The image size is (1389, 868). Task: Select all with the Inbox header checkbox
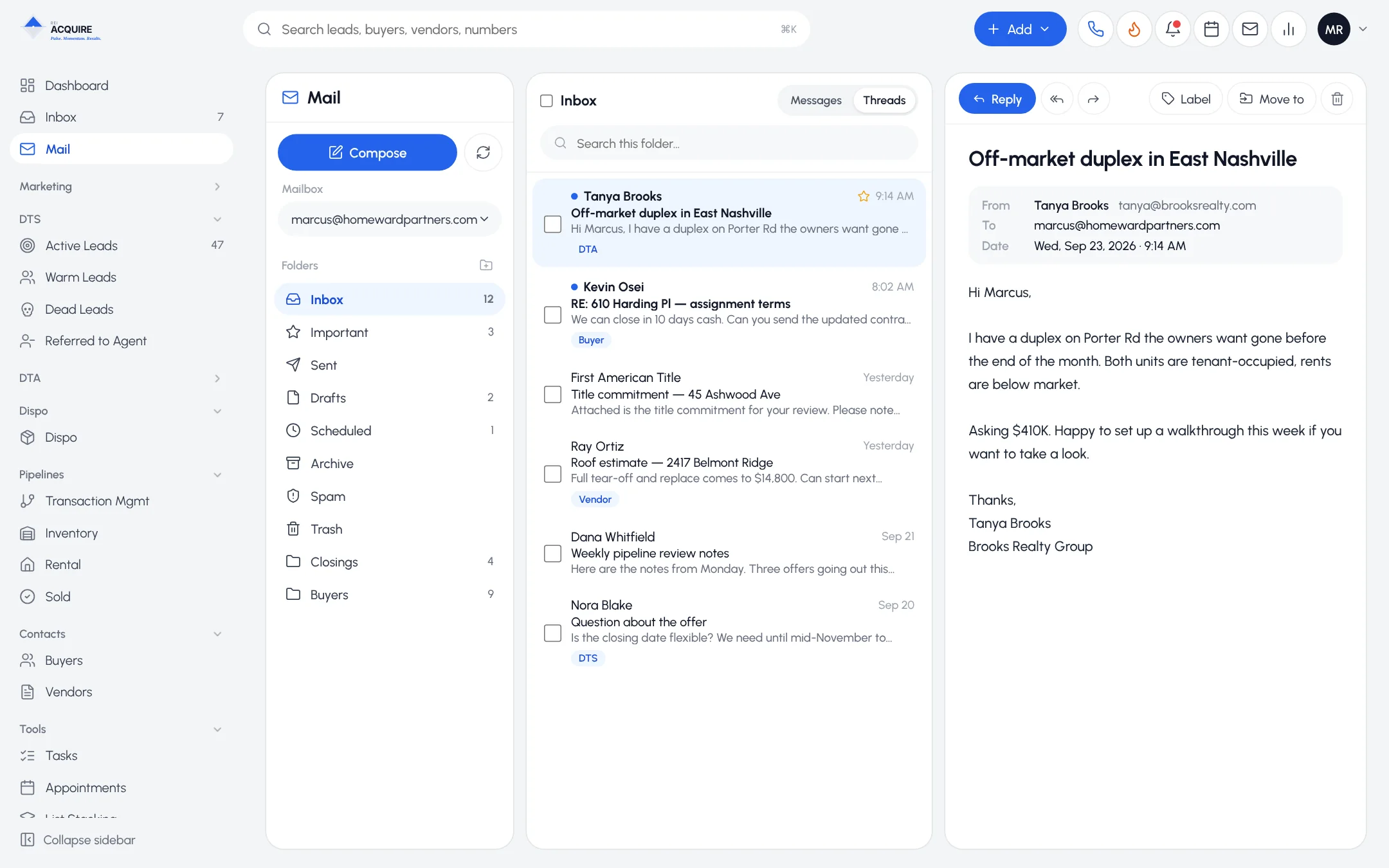click(x=547, y=100)
